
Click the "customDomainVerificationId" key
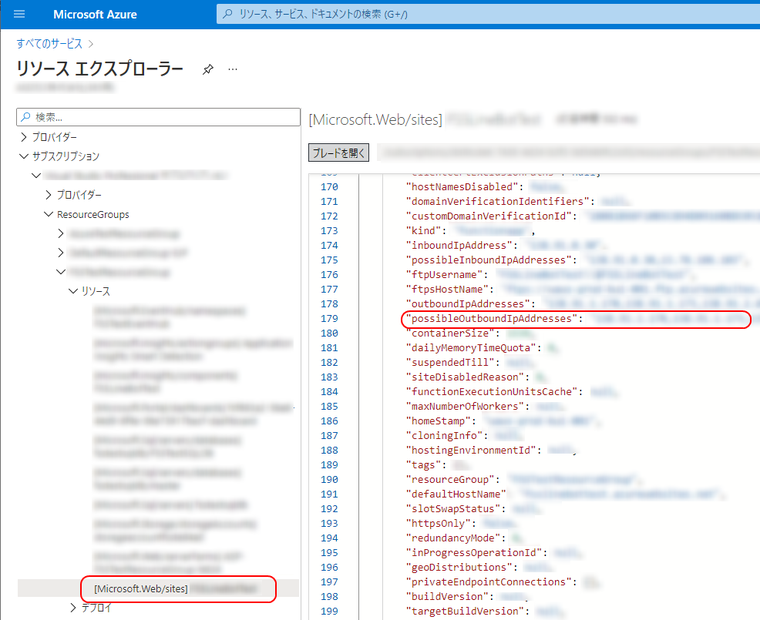[489, 216]
